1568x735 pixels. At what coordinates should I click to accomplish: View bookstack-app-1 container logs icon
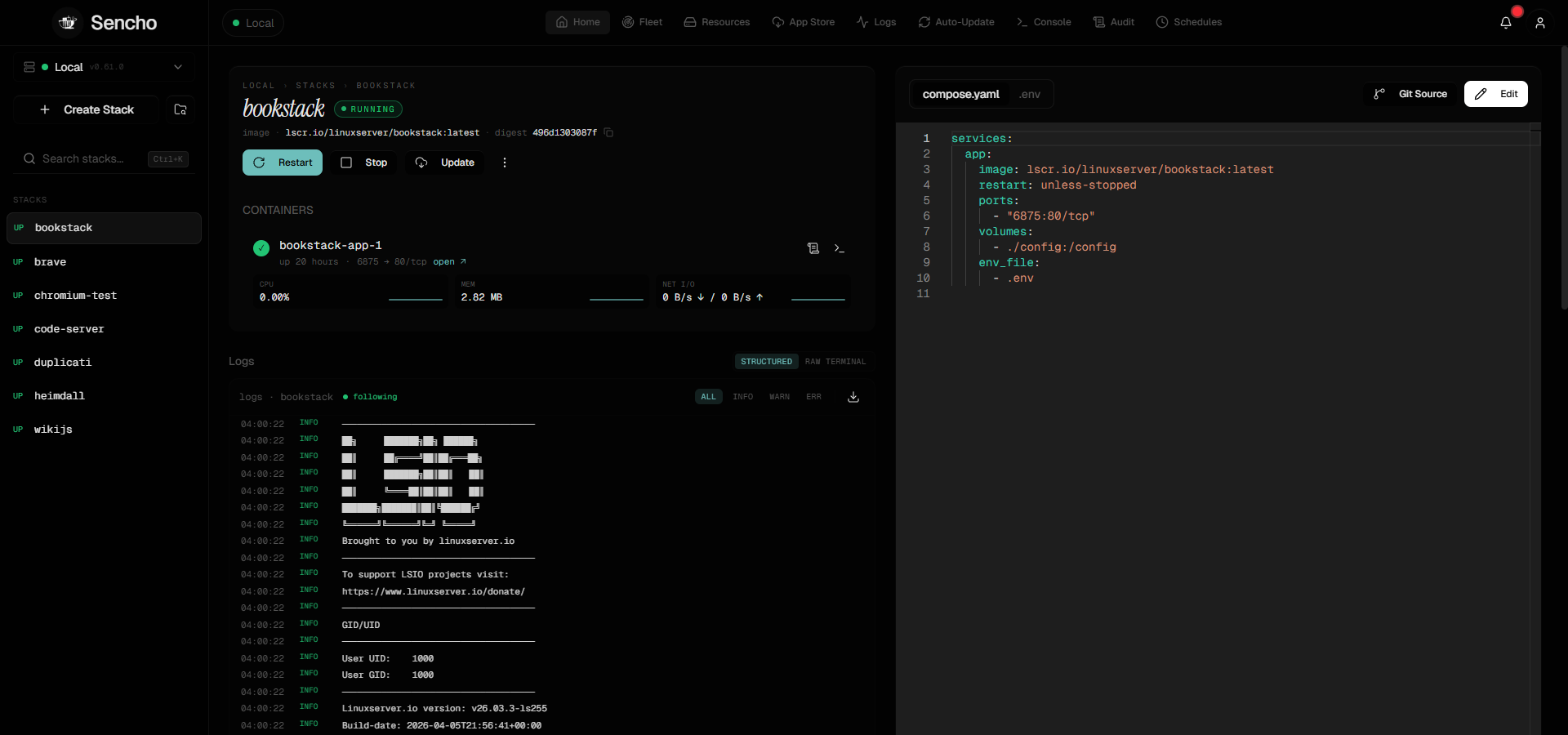tap(813, 248)
